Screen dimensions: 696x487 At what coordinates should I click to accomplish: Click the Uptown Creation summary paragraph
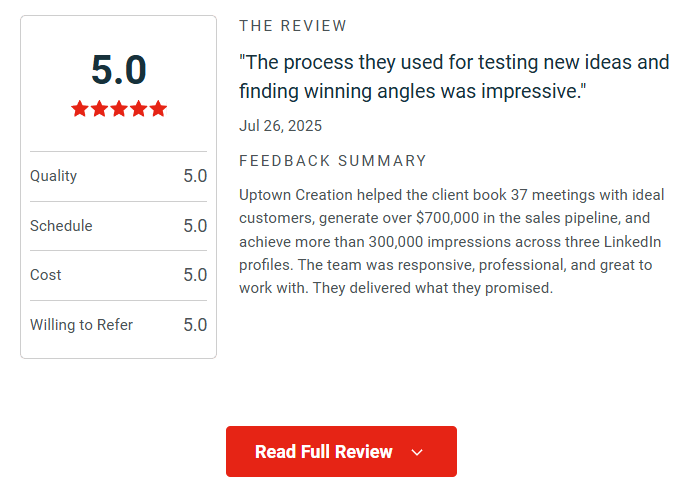[452, 241]
